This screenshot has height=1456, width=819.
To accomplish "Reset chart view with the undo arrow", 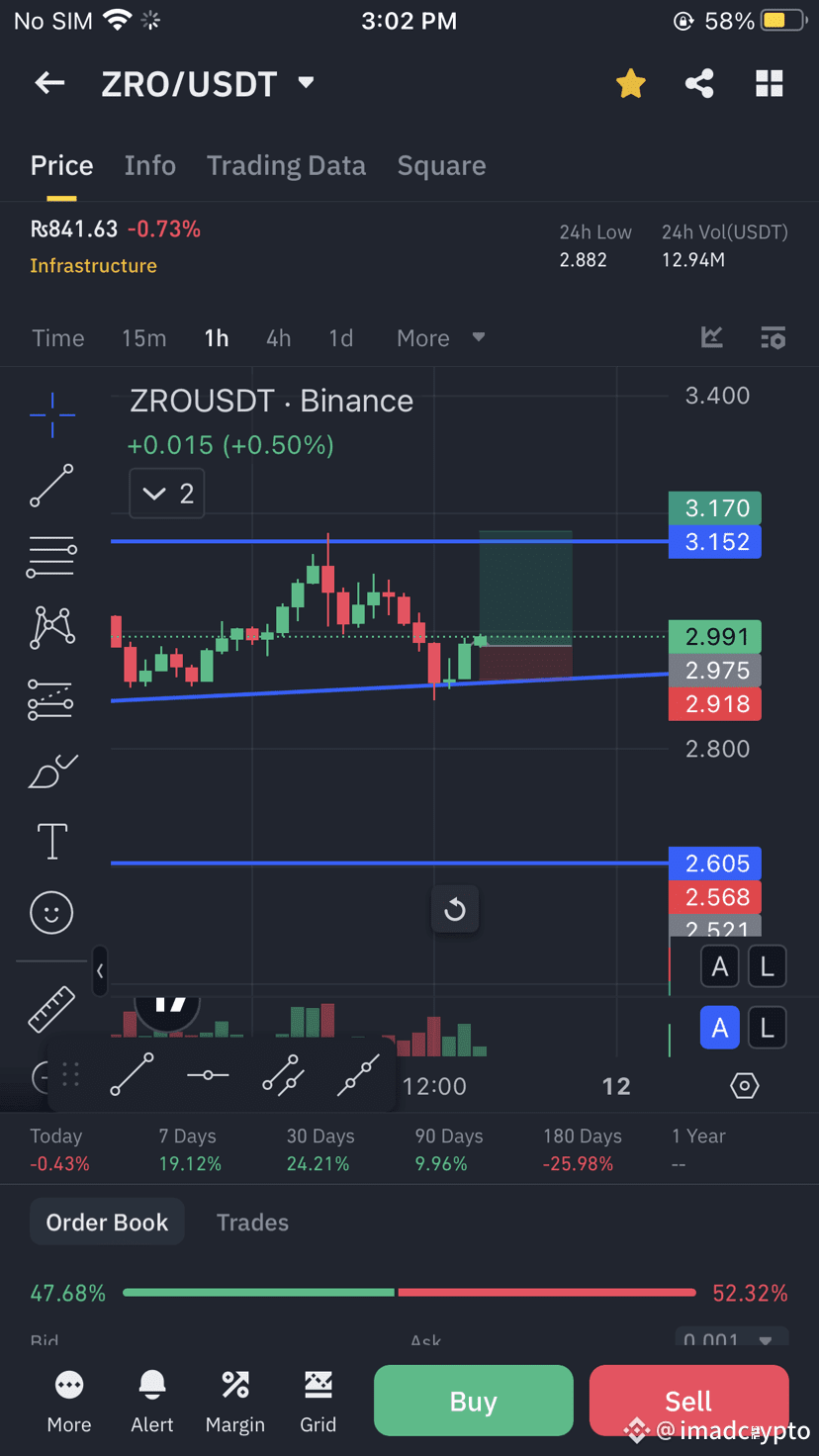I will [455, 909].
